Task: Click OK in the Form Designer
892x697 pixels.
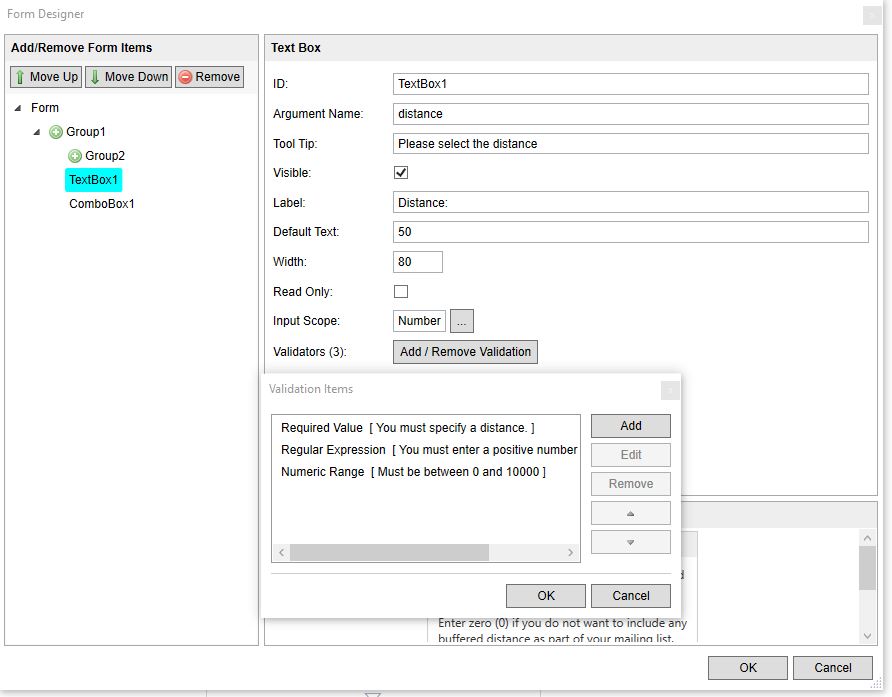Action: pos(748,667)
